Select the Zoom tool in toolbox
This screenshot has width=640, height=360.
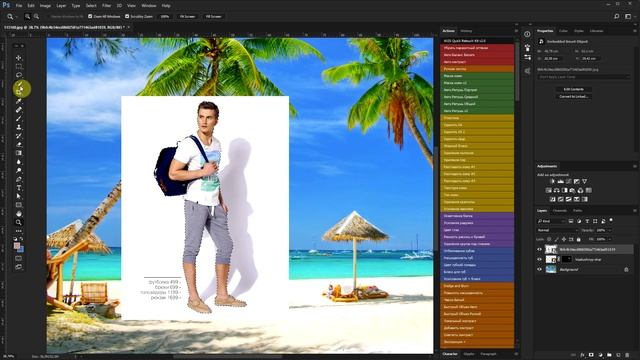coord(19,222)
